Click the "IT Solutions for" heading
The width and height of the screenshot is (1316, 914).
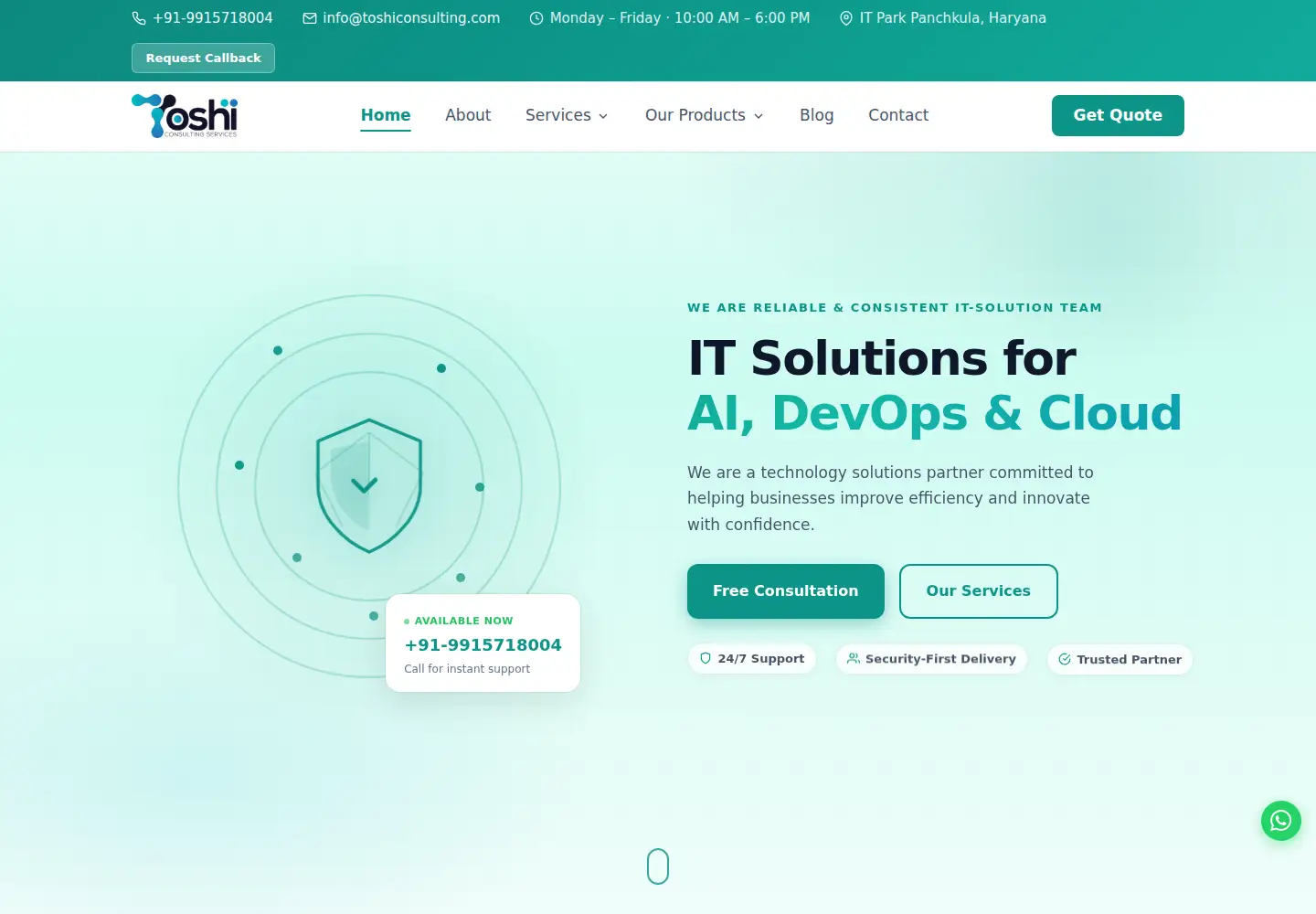[x=882, y=357]
